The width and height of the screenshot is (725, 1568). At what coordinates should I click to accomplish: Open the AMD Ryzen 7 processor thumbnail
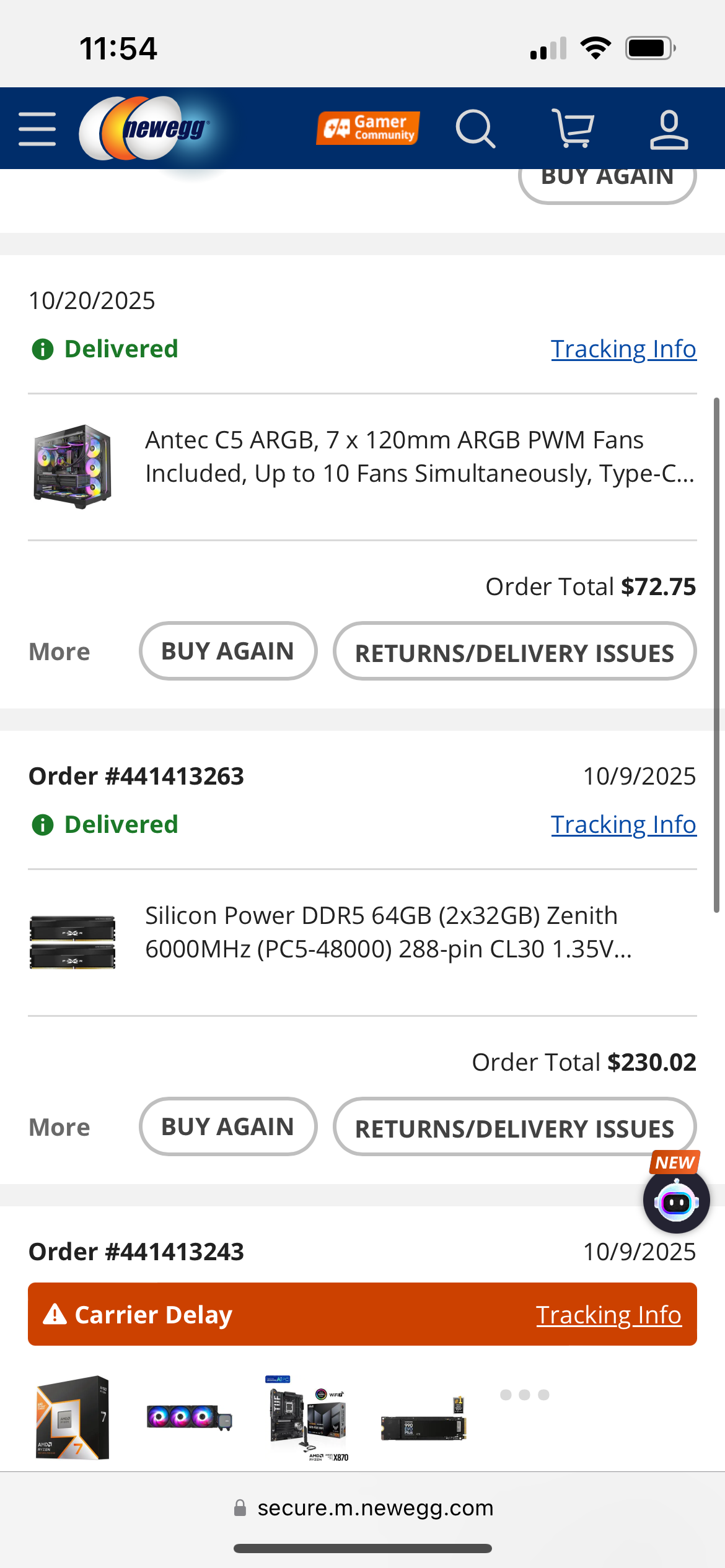click(72, 1418)
